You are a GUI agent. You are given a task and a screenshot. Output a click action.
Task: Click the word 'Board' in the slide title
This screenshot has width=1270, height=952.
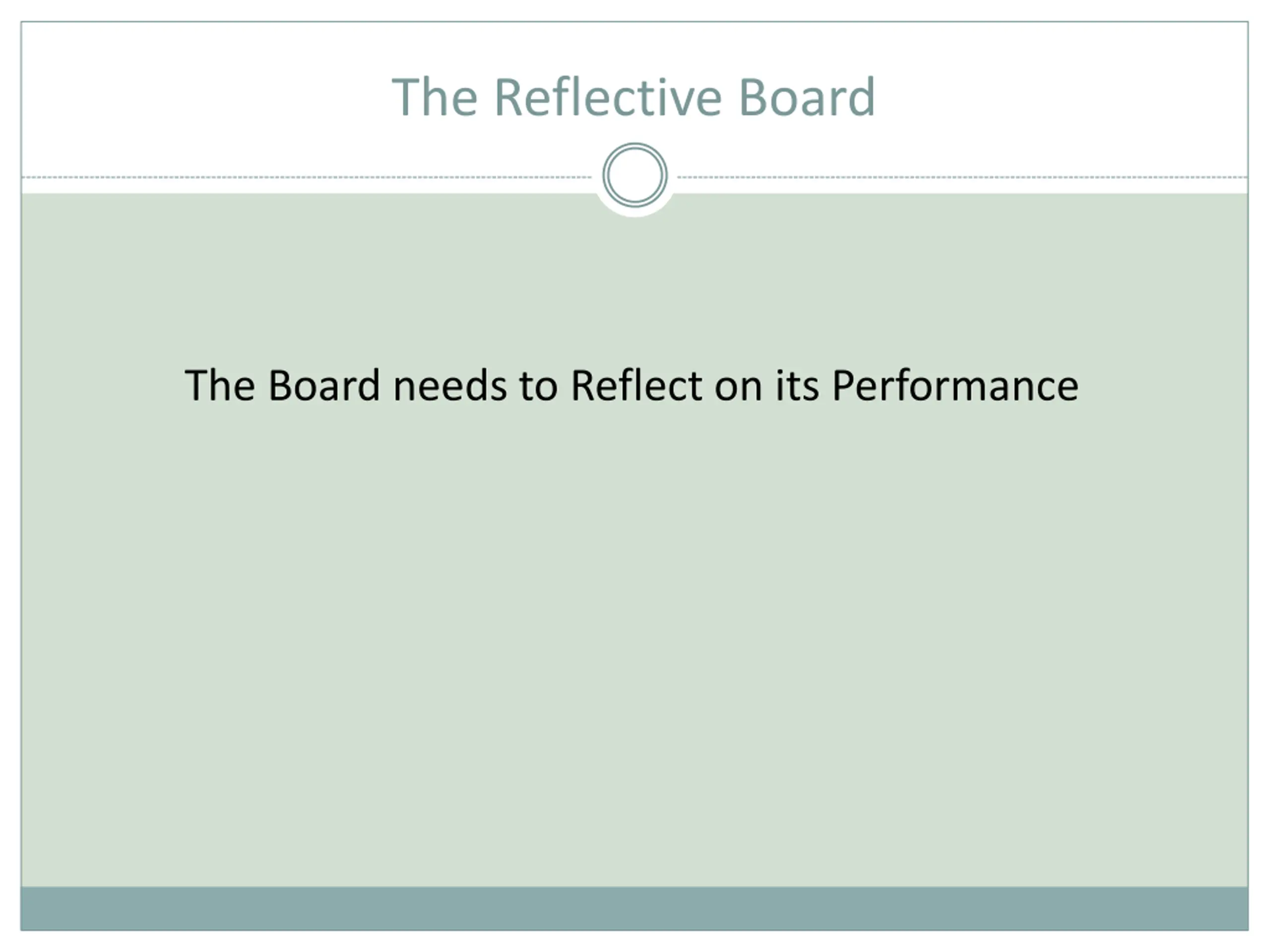tap(807, 97)
